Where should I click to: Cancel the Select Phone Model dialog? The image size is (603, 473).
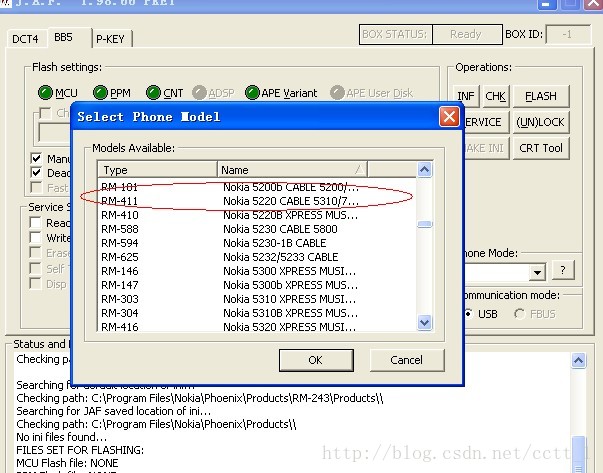407,360
